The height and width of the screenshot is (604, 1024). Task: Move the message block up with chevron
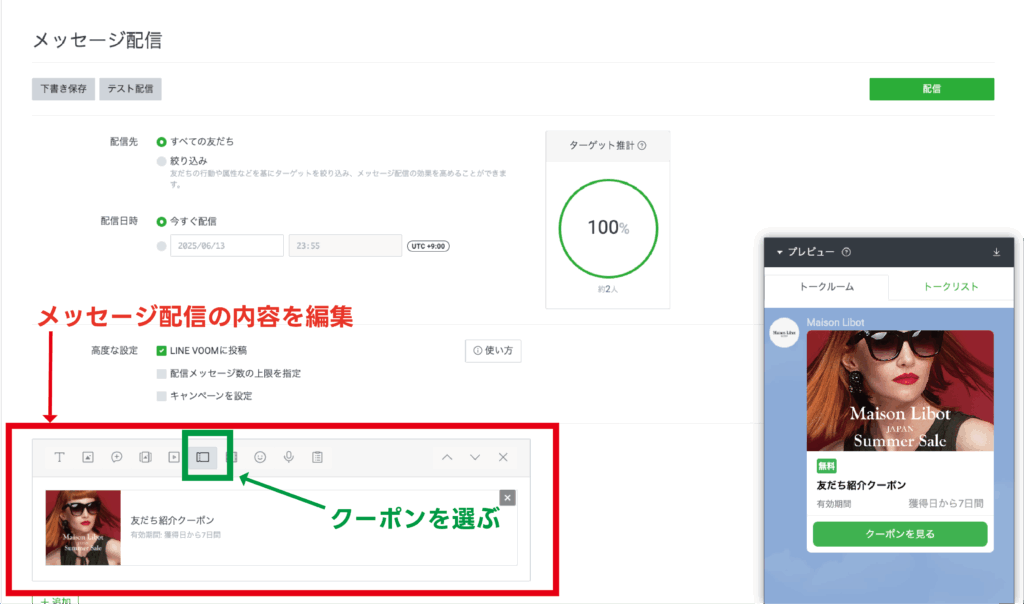pos(447,457)
